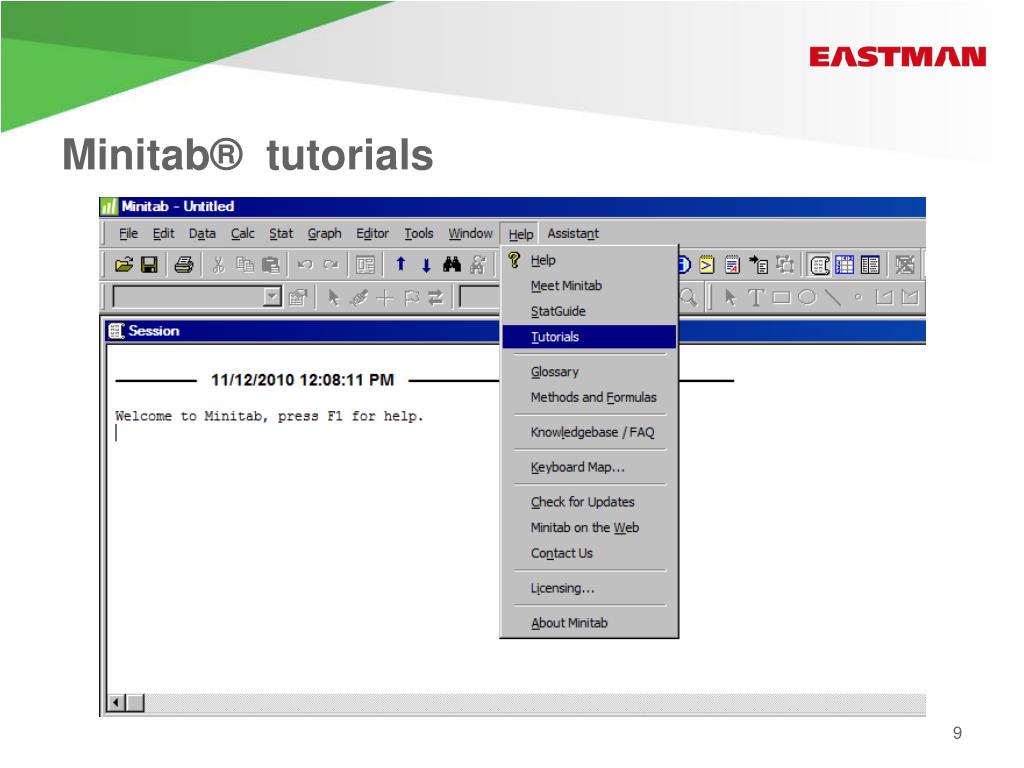
Task: Select the Ellipse drawing tool
Action: coord(806,297)
